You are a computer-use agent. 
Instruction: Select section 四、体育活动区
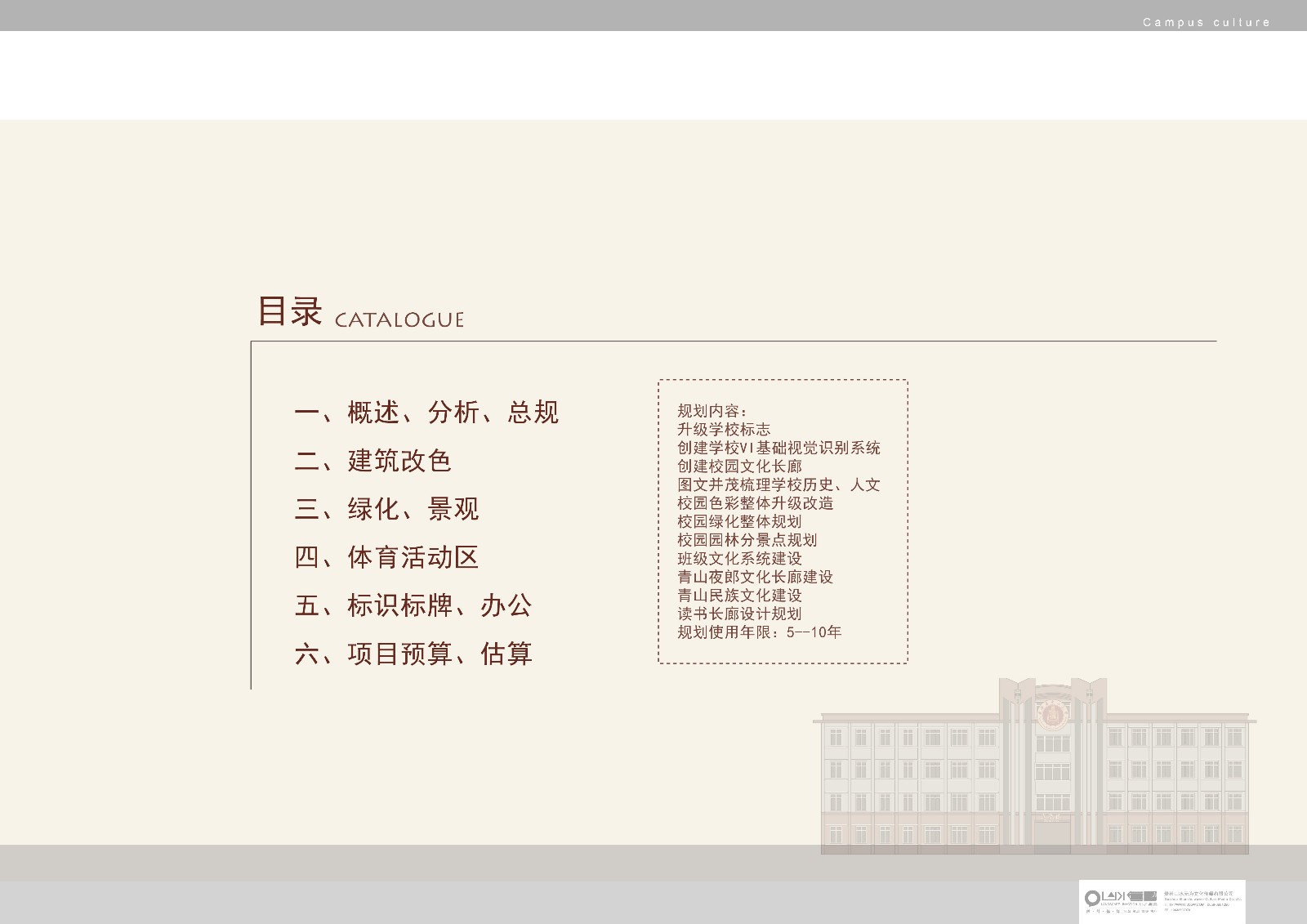pos(386,557)
